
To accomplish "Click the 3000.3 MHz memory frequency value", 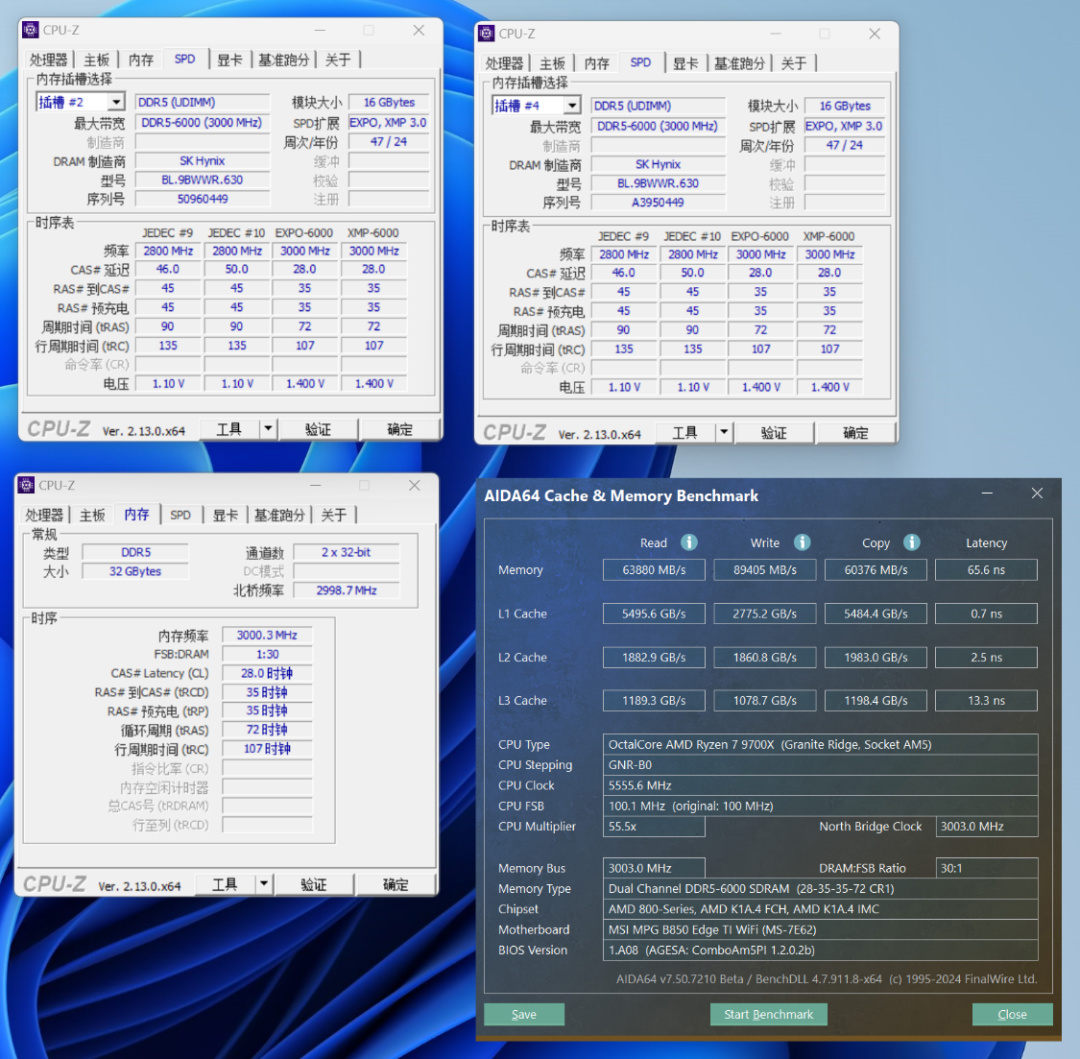I will 267,635.
